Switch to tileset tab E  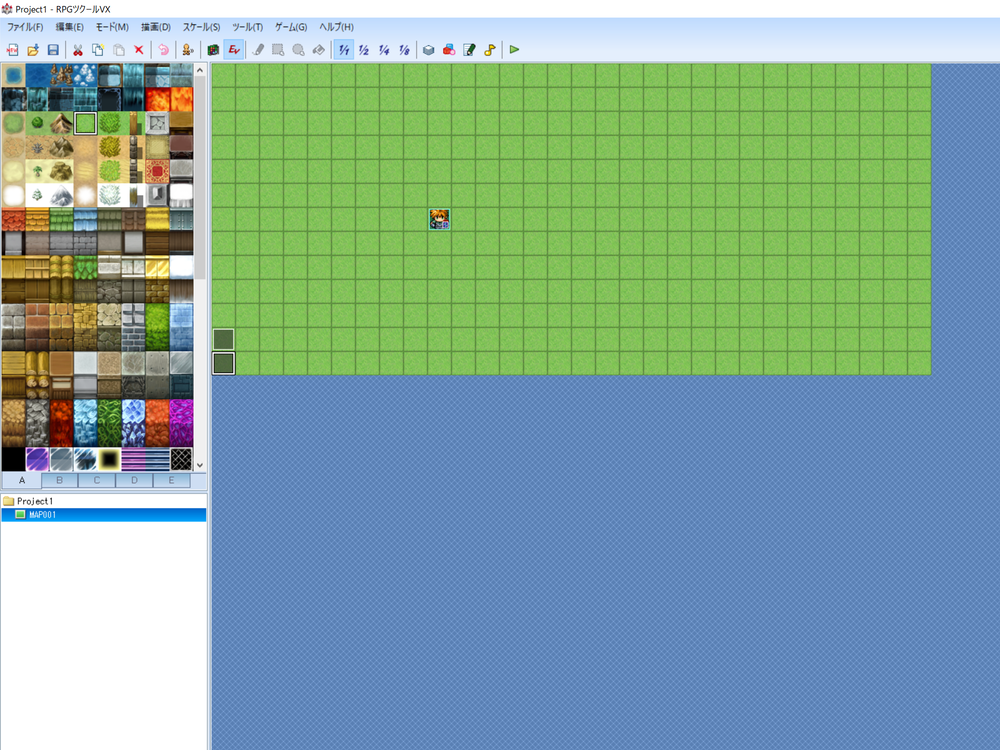tap(172, 480)
